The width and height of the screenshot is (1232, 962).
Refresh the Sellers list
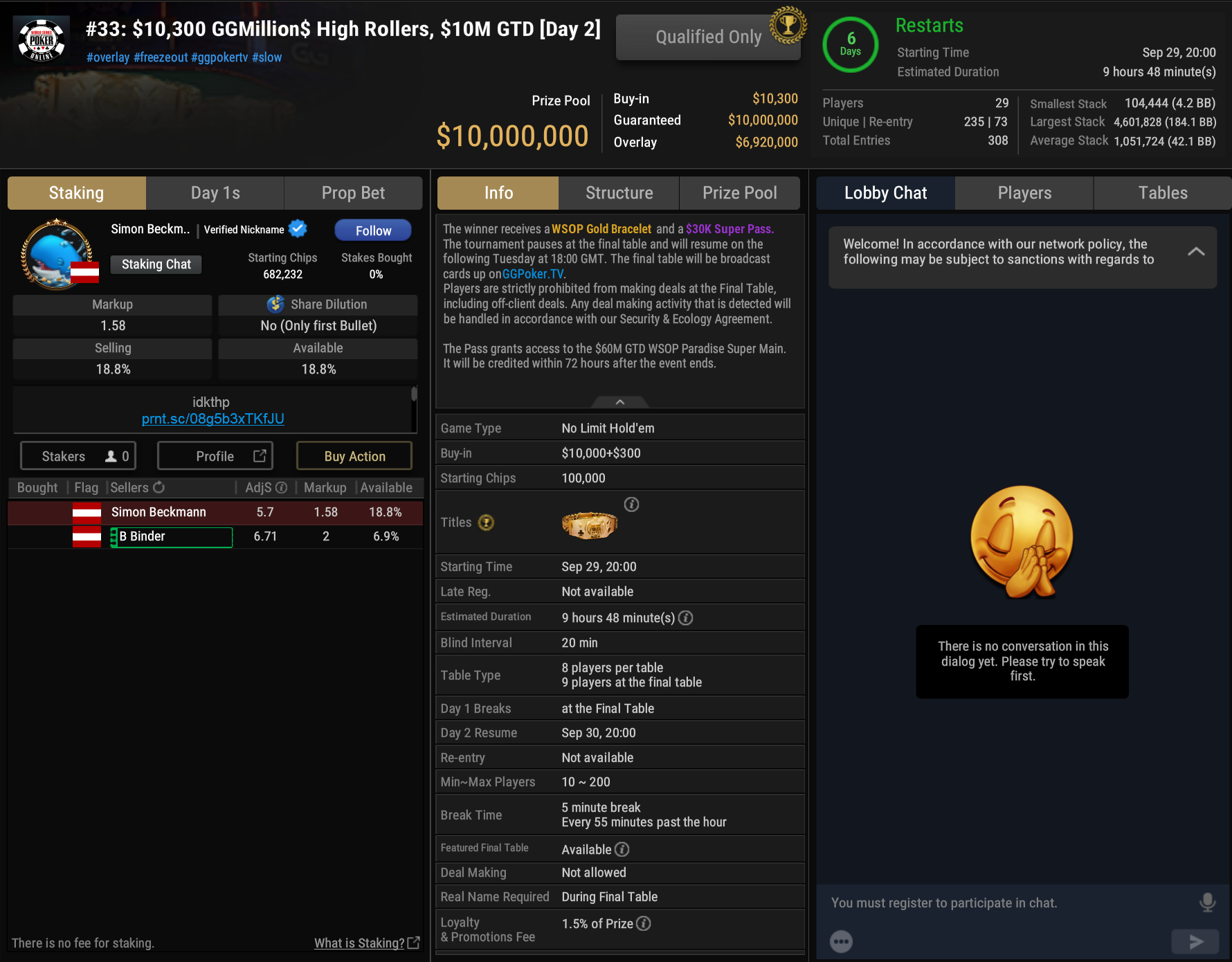(158, 487)
